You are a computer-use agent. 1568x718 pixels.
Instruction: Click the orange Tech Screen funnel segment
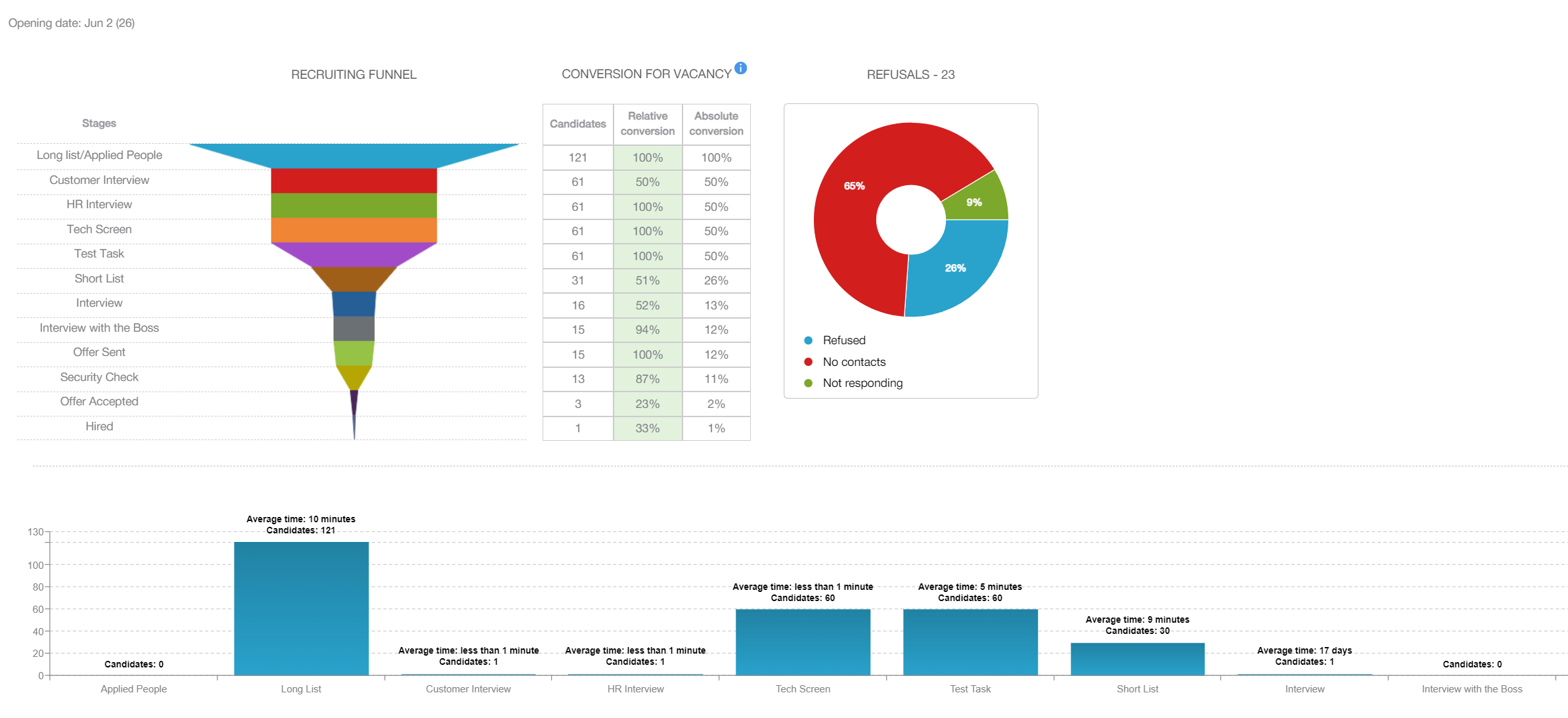coord(353,230)
